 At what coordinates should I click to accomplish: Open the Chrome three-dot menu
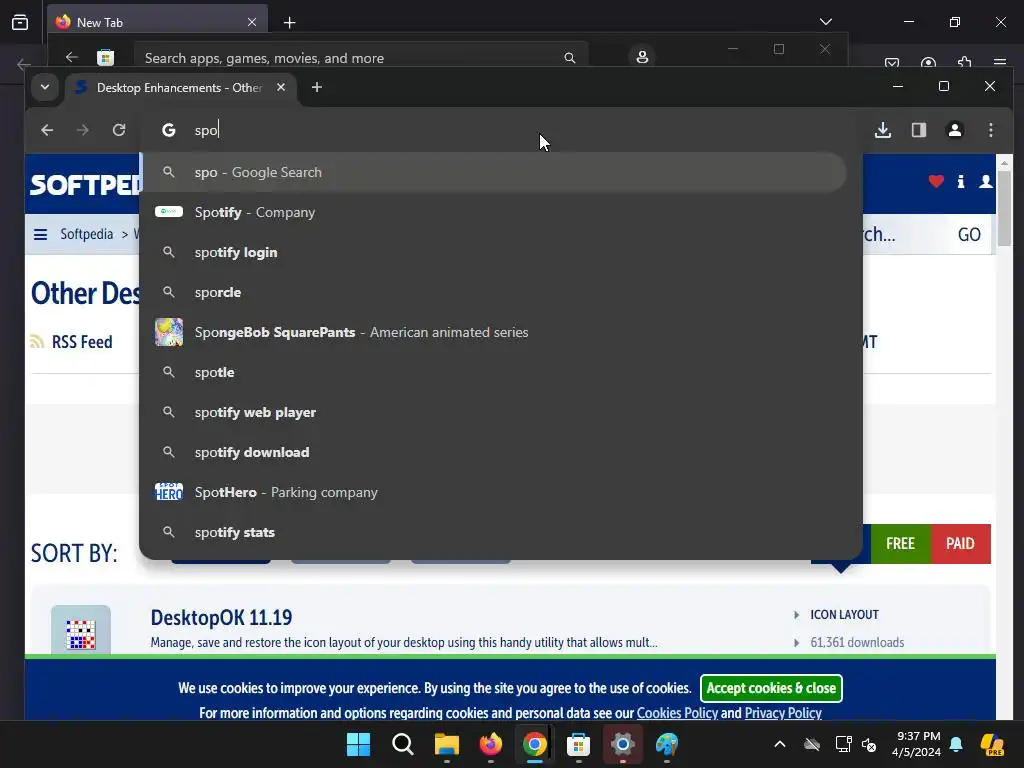click(991, 130)
